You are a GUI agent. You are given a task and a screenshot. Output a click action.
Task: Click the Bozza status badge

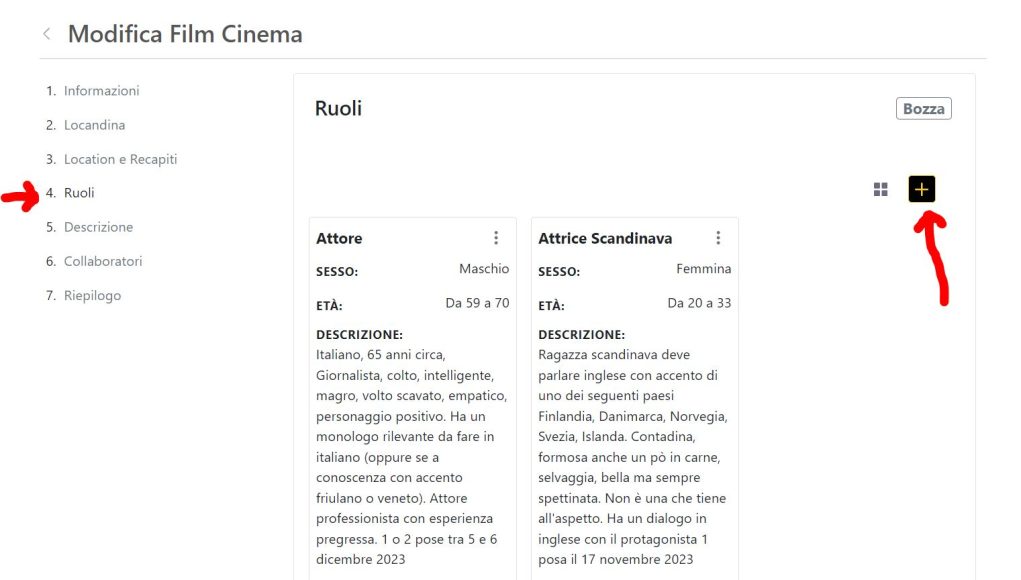point(923,109)
